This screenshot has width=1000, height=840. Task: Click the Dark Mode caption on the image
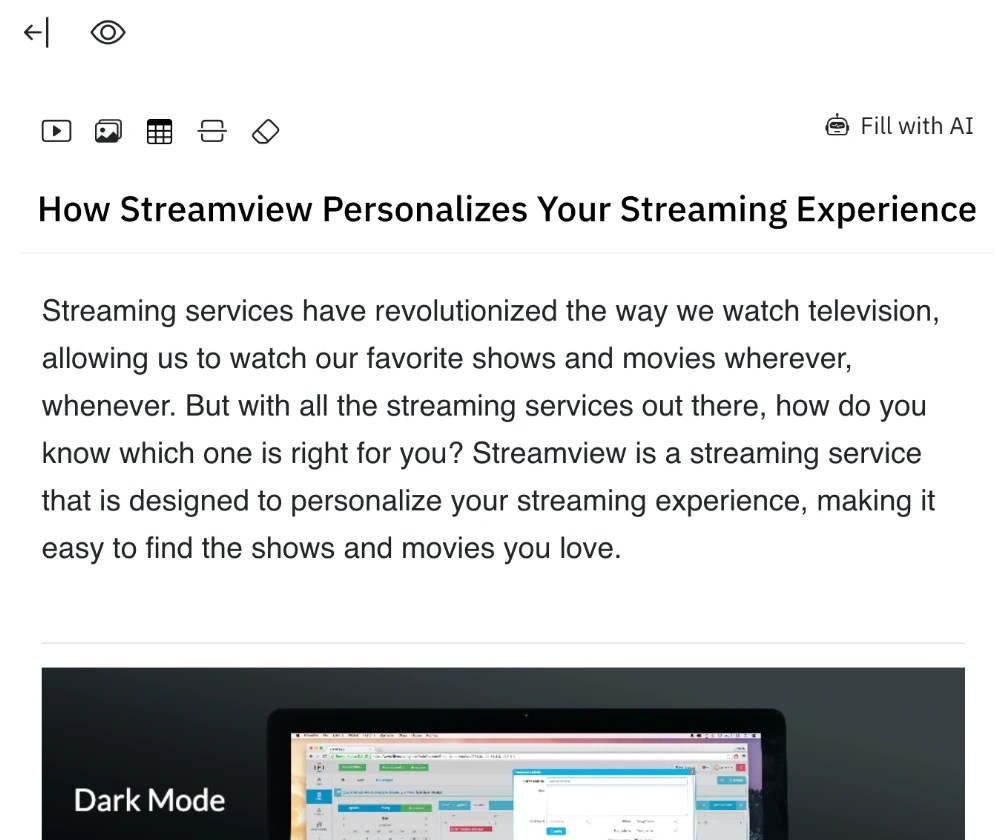coord(149,800)
